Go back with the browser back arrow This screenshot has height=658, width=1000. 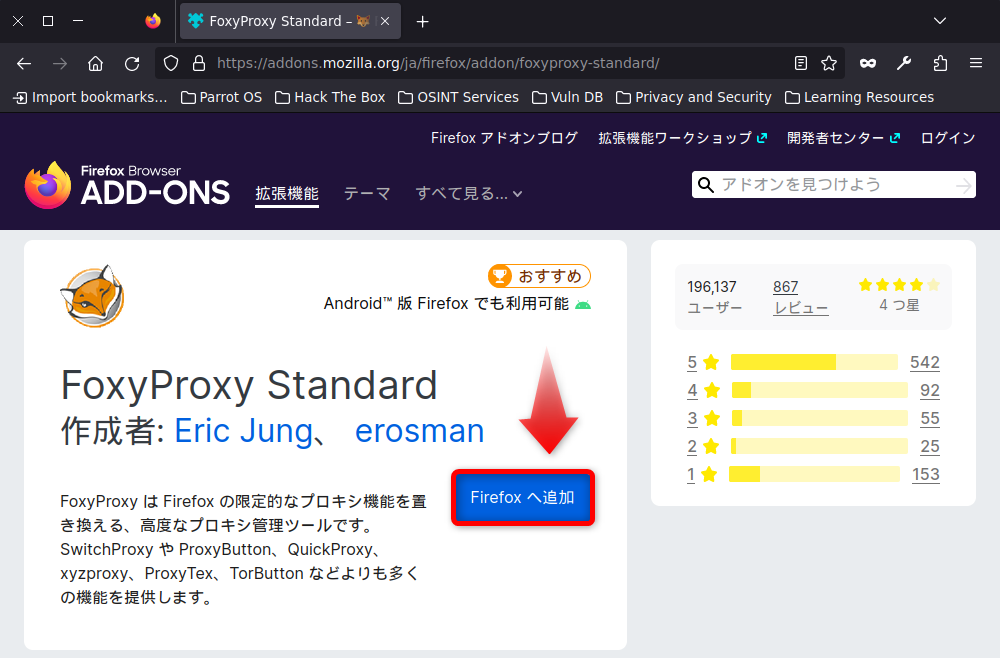pos(24,63)
